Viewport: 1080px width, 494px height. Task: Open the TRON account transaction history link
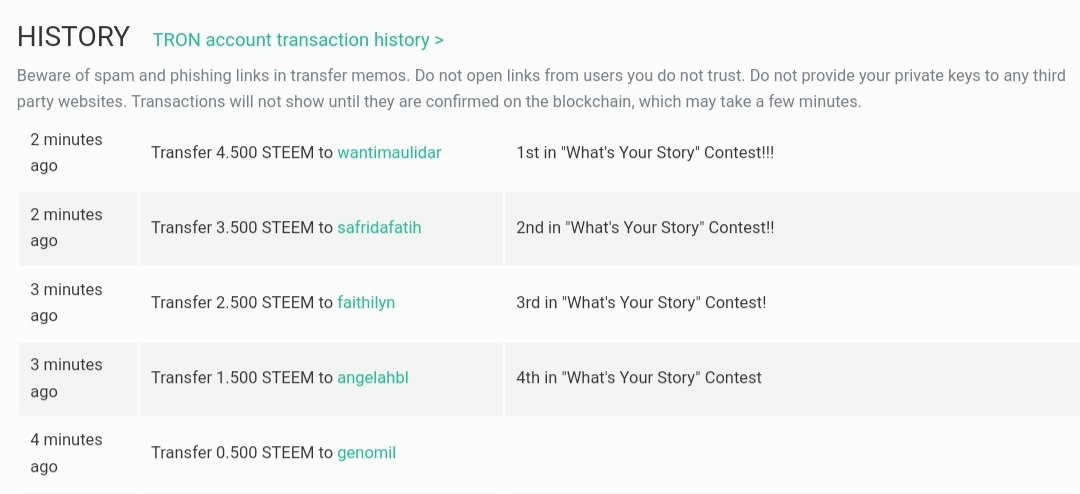(x=298, y=40)
